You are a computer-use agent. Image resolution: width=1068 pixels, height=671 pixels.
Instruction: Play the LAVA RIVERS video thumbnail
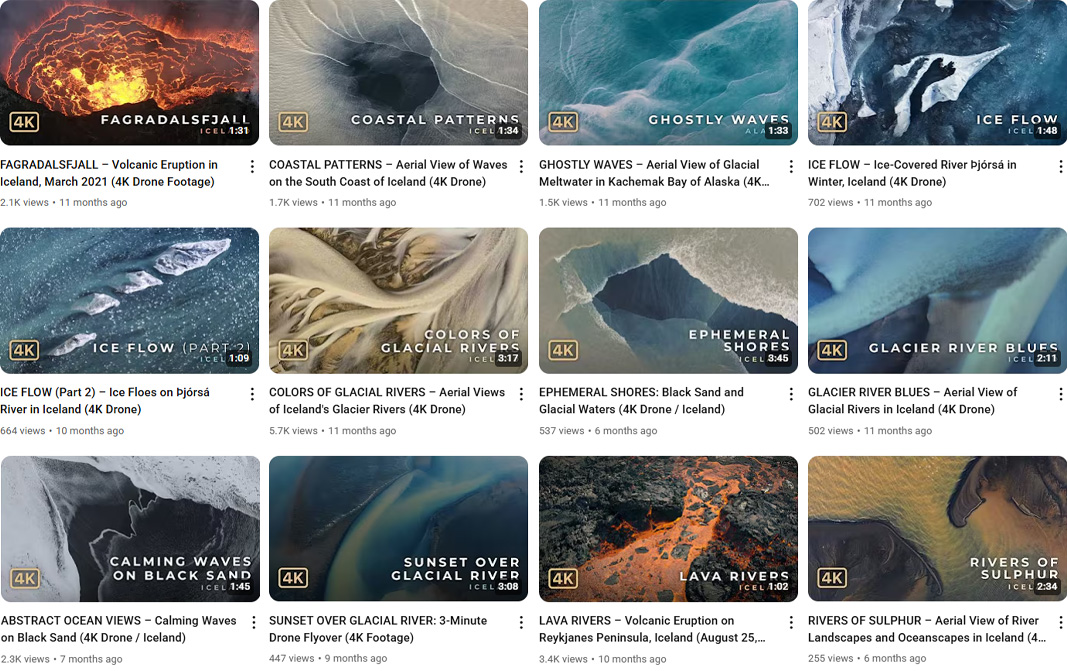[x=667, y=528]
